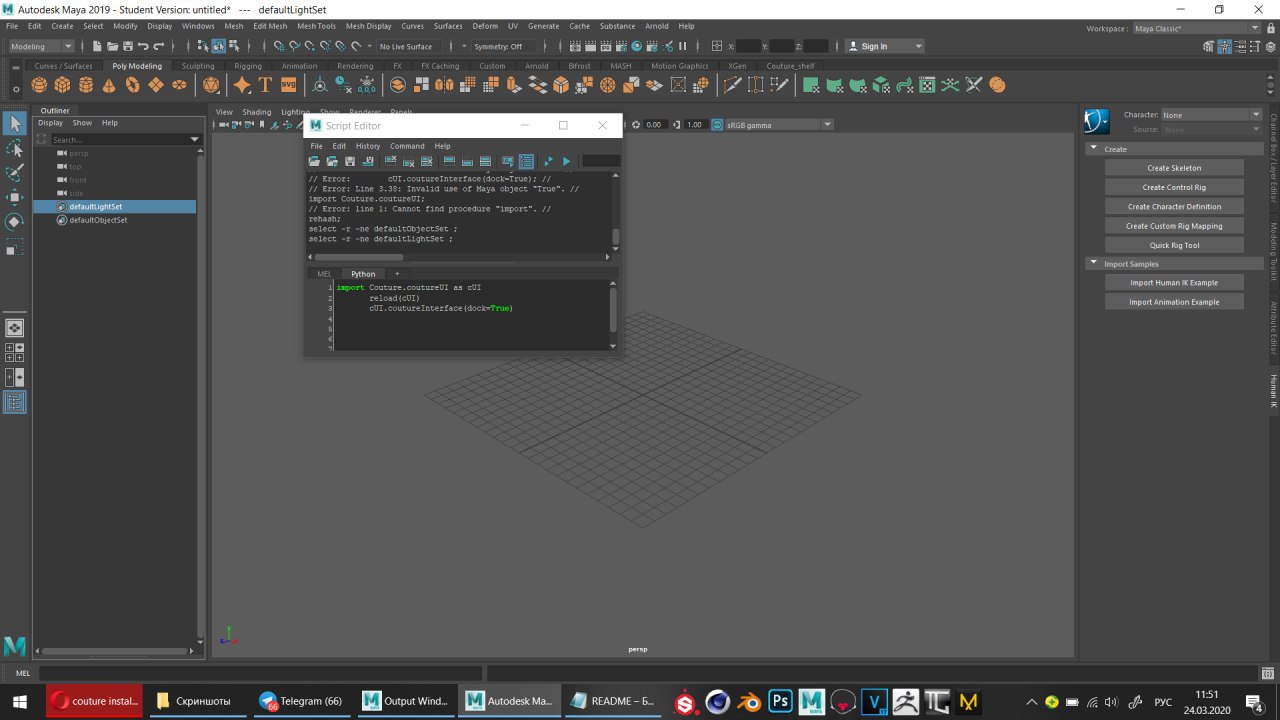The image size is (1280, 720).
Task: Expand the Character dropdown set to None
Action: click(x=1210, y=115)
